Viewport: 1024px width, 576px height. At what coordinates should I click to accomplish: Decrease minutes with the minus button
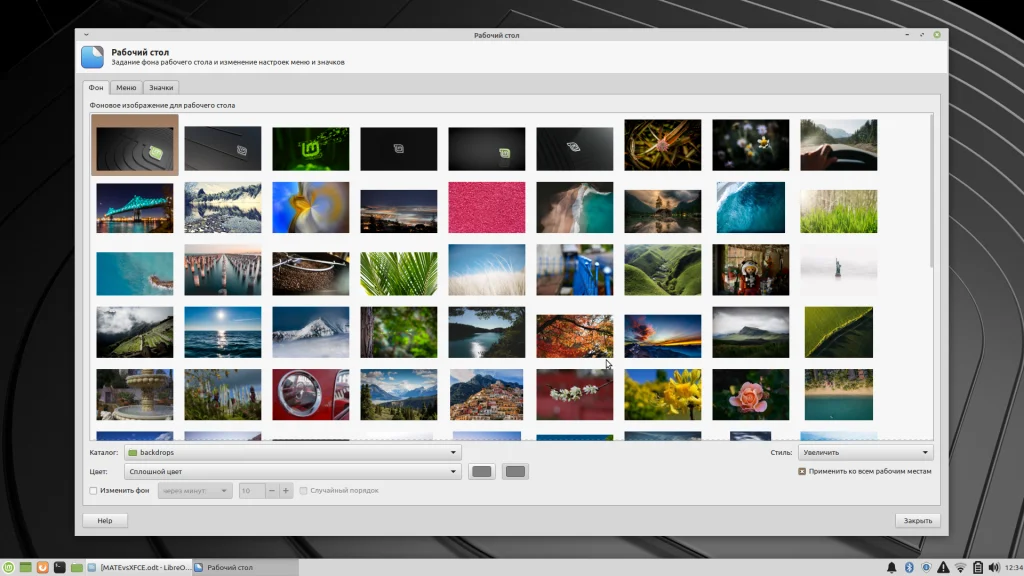point(272,490)
